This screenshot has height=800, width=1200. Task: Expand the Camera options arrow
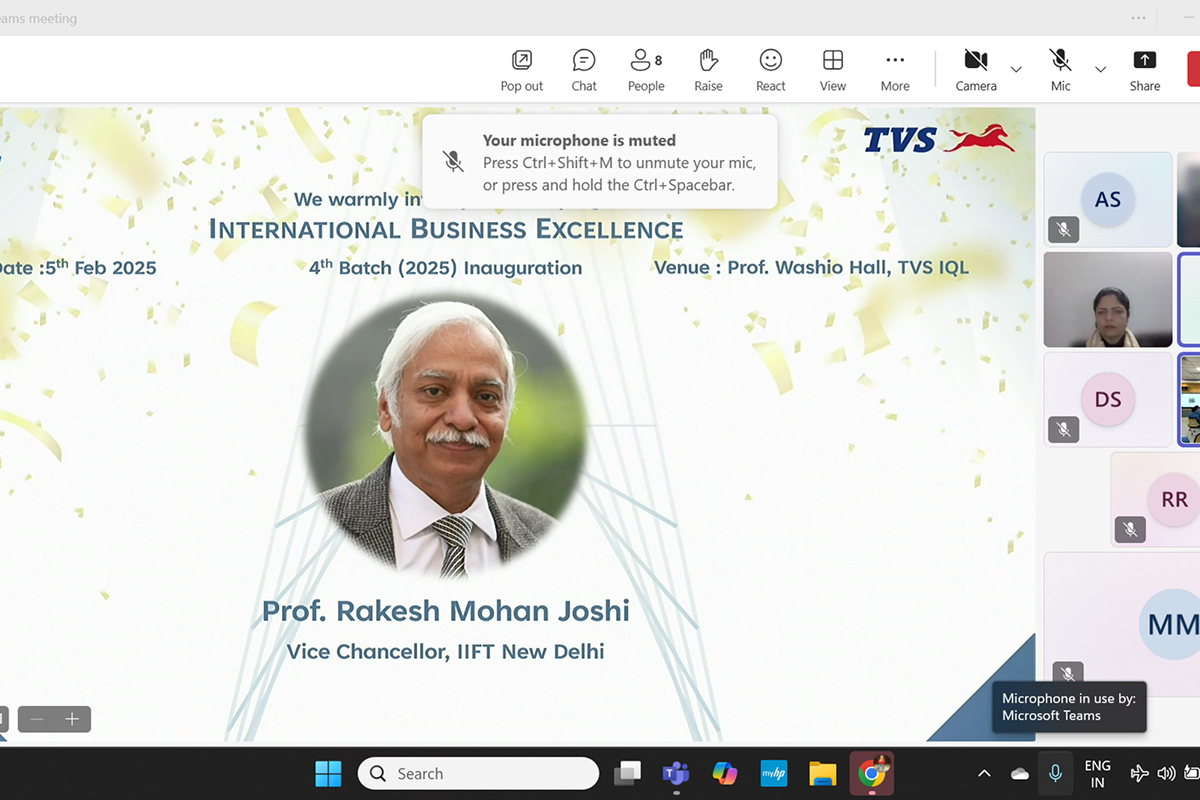point(1016,69)
